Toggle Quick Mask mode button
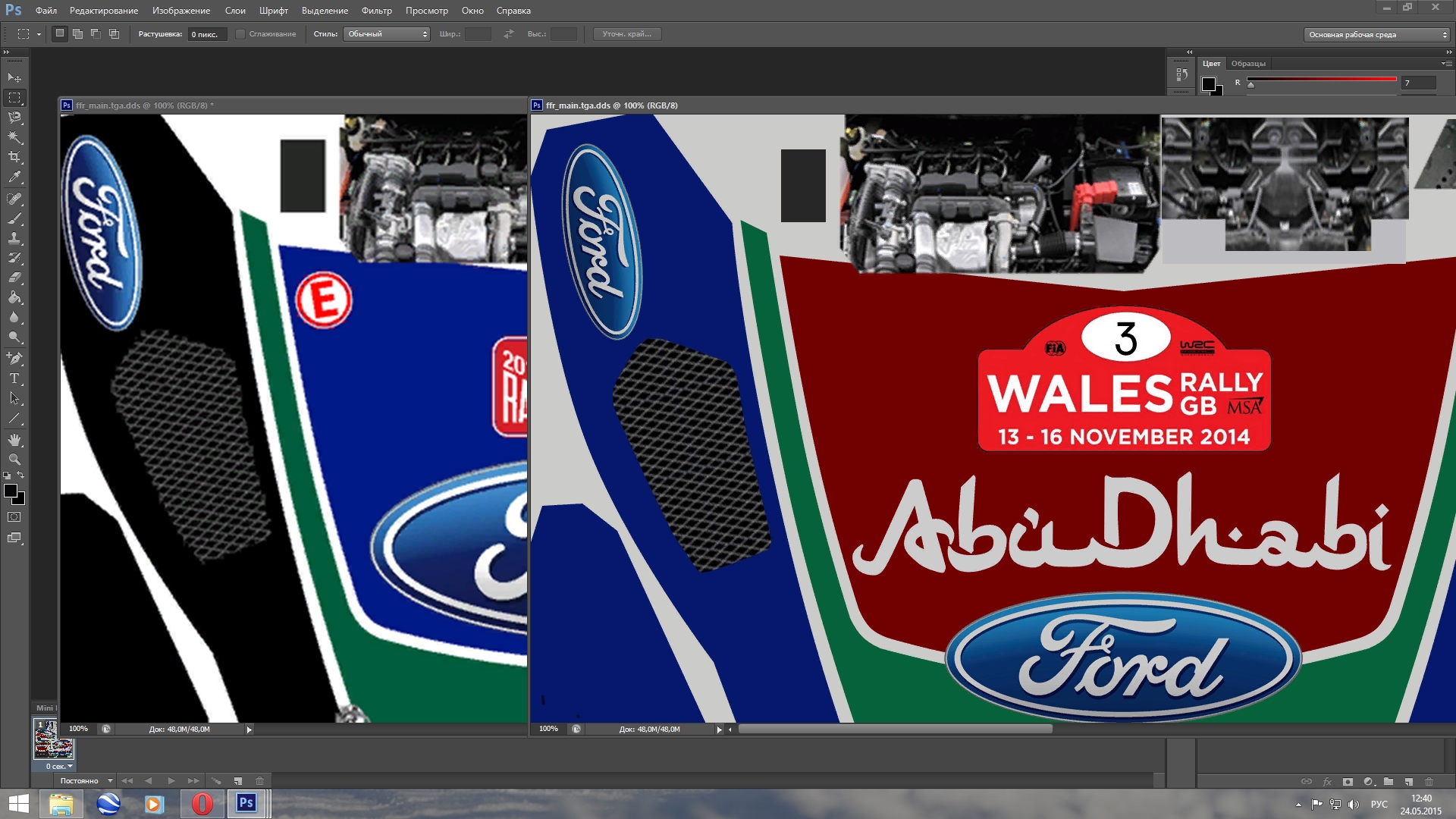Screen dimensions: 1456x819 point(14,517)
